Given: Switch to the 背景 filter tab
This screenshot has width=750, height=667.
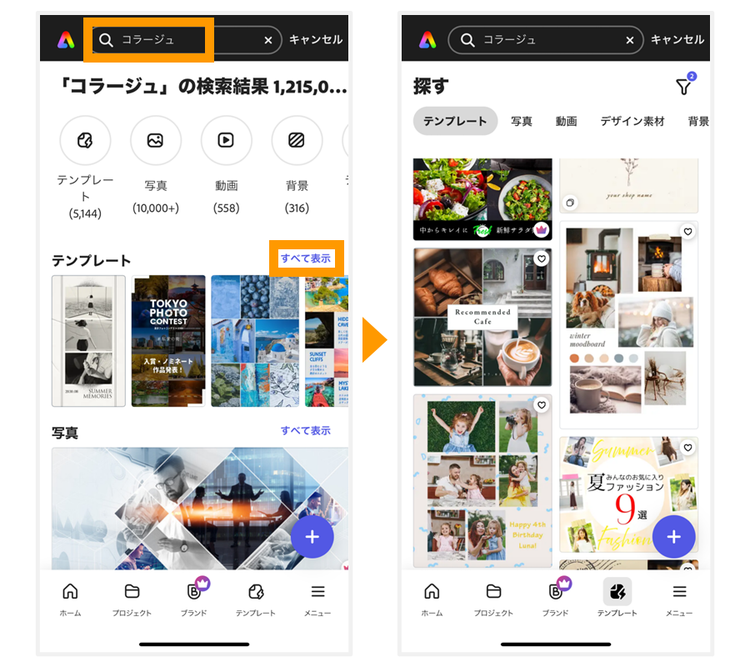Looking at the screenshot, I should tap(698, 121).
